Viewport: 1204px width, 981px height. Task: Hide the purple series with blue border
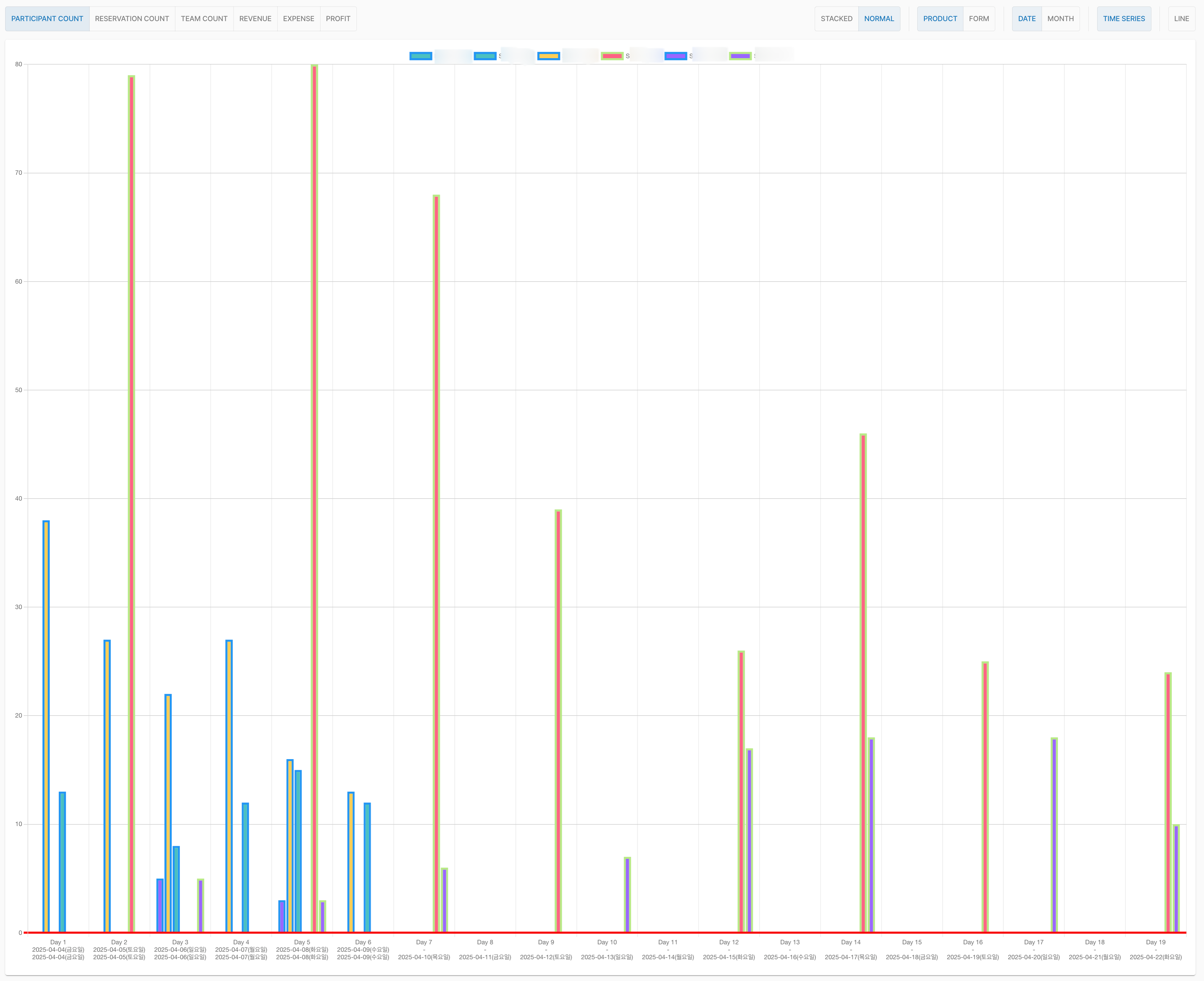[675, 56]
